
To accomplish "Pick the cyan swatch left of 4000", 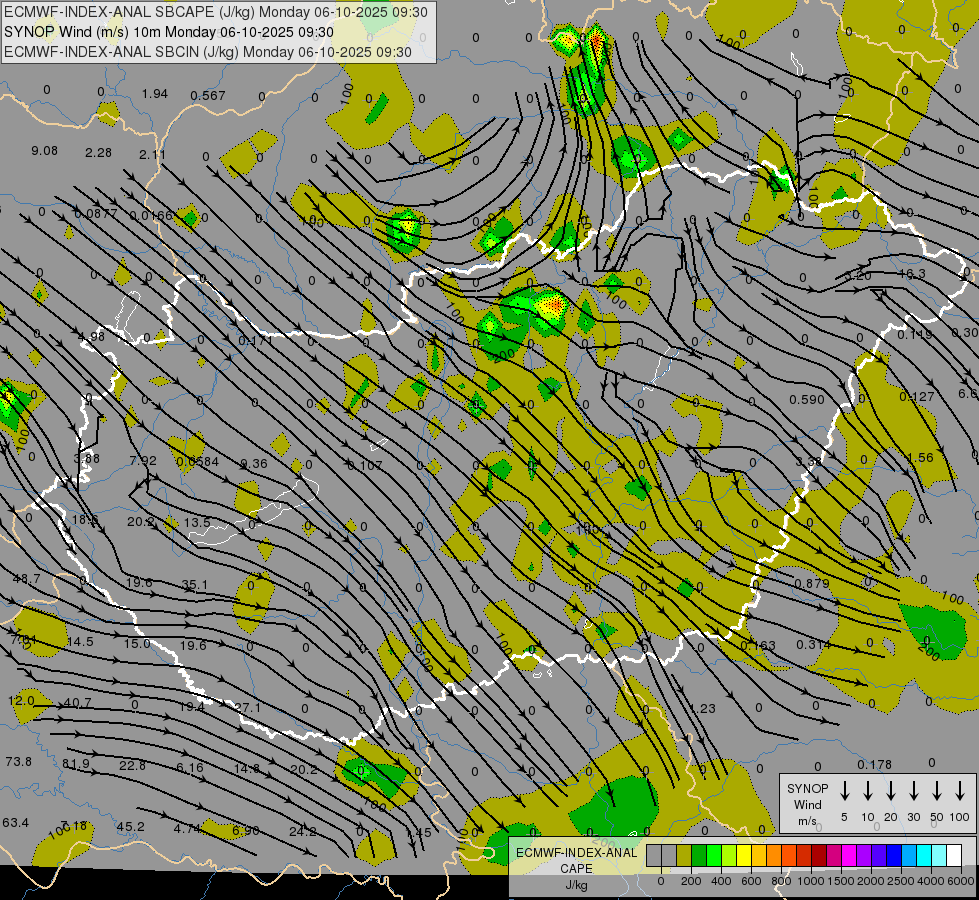I will [x=923, y=855].
